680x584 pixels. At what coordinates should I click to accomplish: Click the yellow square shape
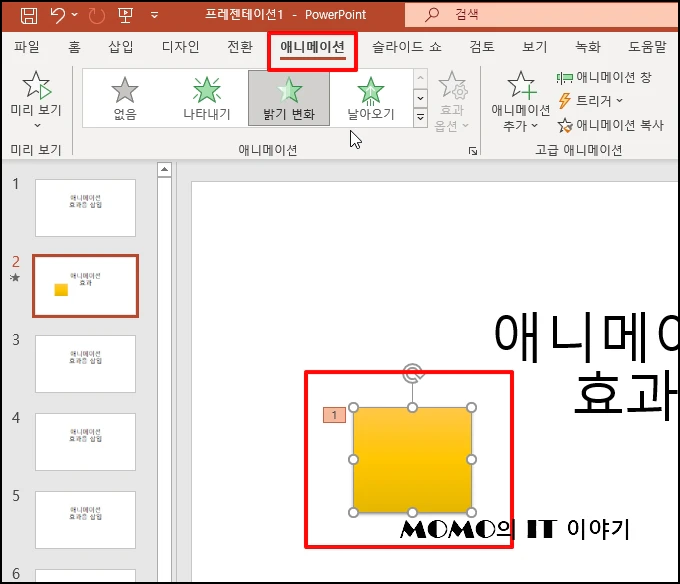click(x=412, y=460)
